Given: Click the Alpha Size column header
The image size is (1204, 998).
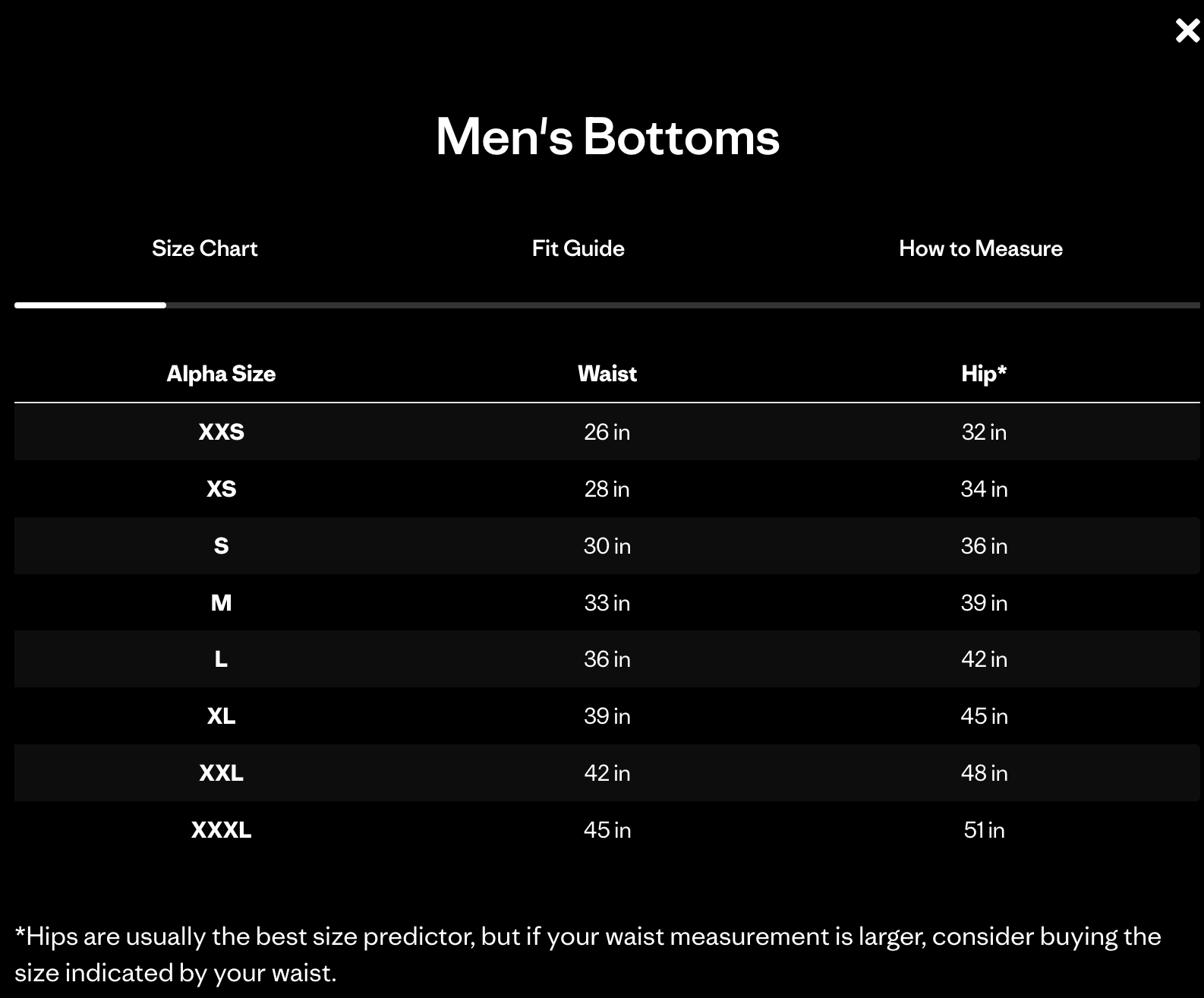Looking at the screenshot, I should (221, 374).
